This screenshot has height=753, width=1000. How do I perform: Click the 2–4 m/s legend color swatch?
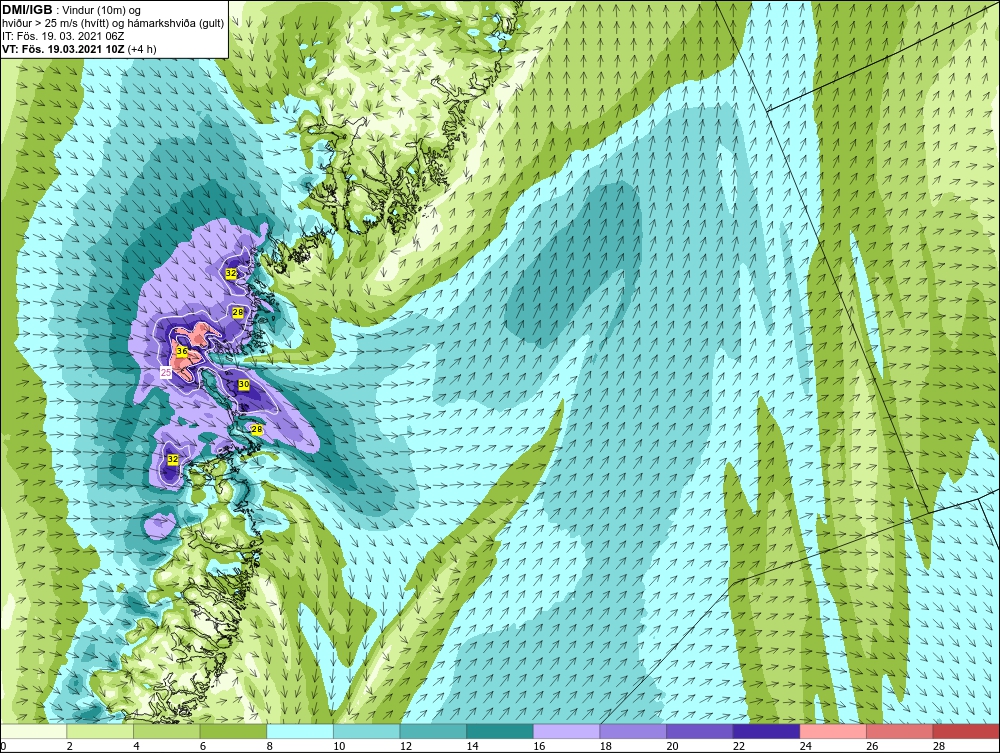pyautogui.click(x=100, y=731)
